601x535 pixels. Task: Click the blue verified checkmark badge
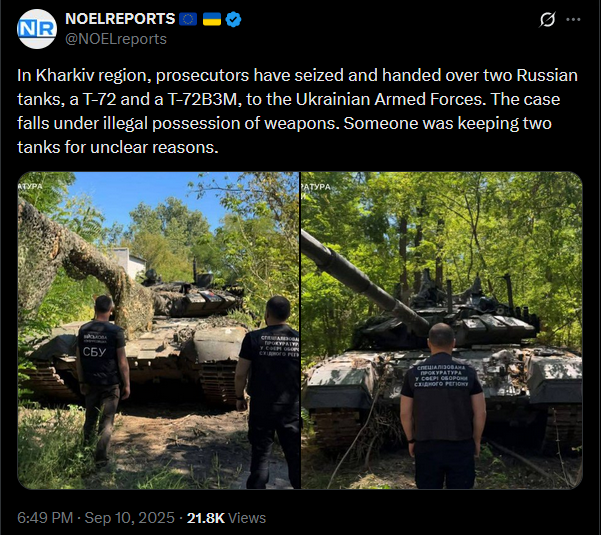click(233, 19)
